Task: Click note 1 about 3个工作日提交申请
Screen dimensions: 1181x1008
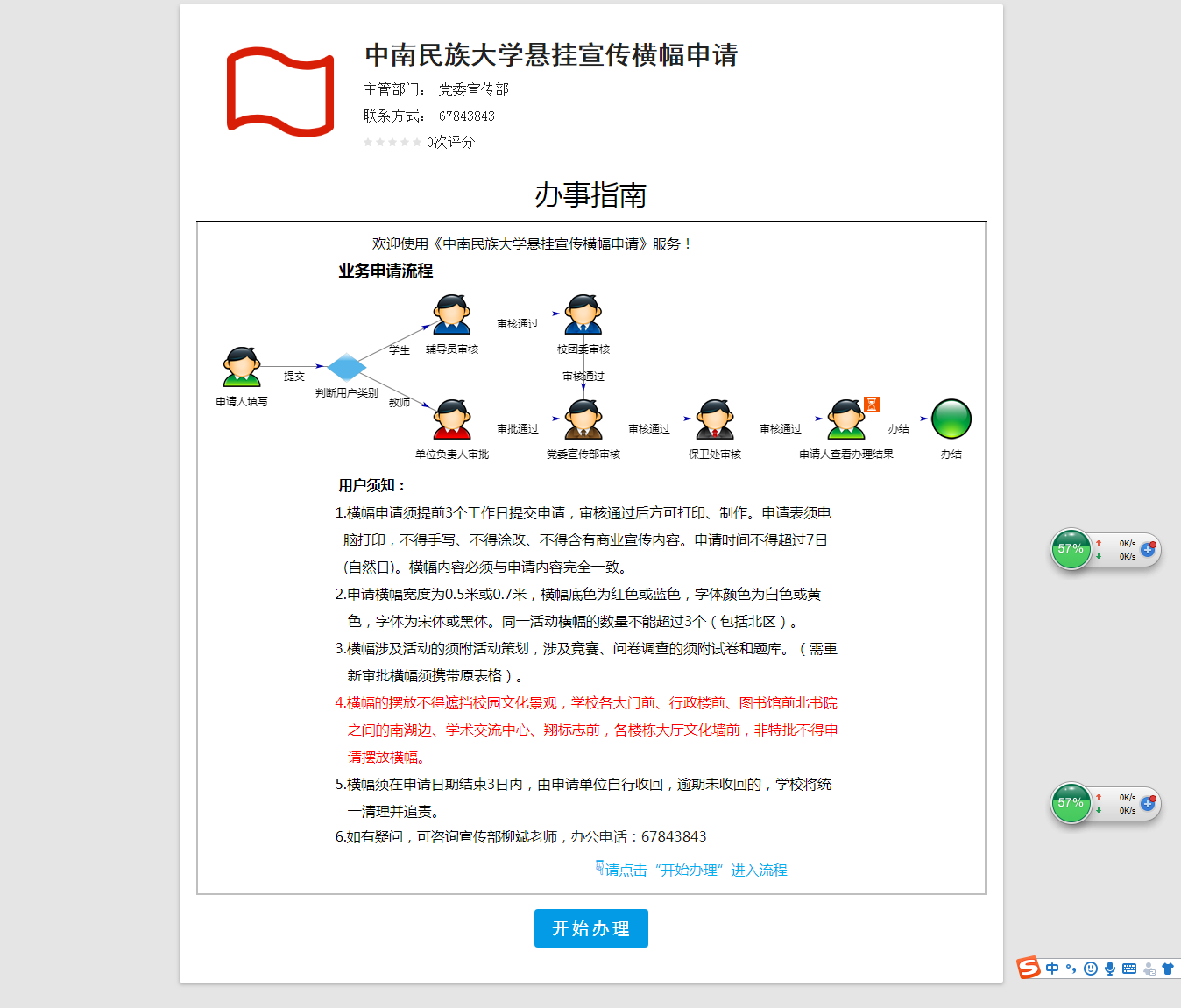Action: point(583,539)
